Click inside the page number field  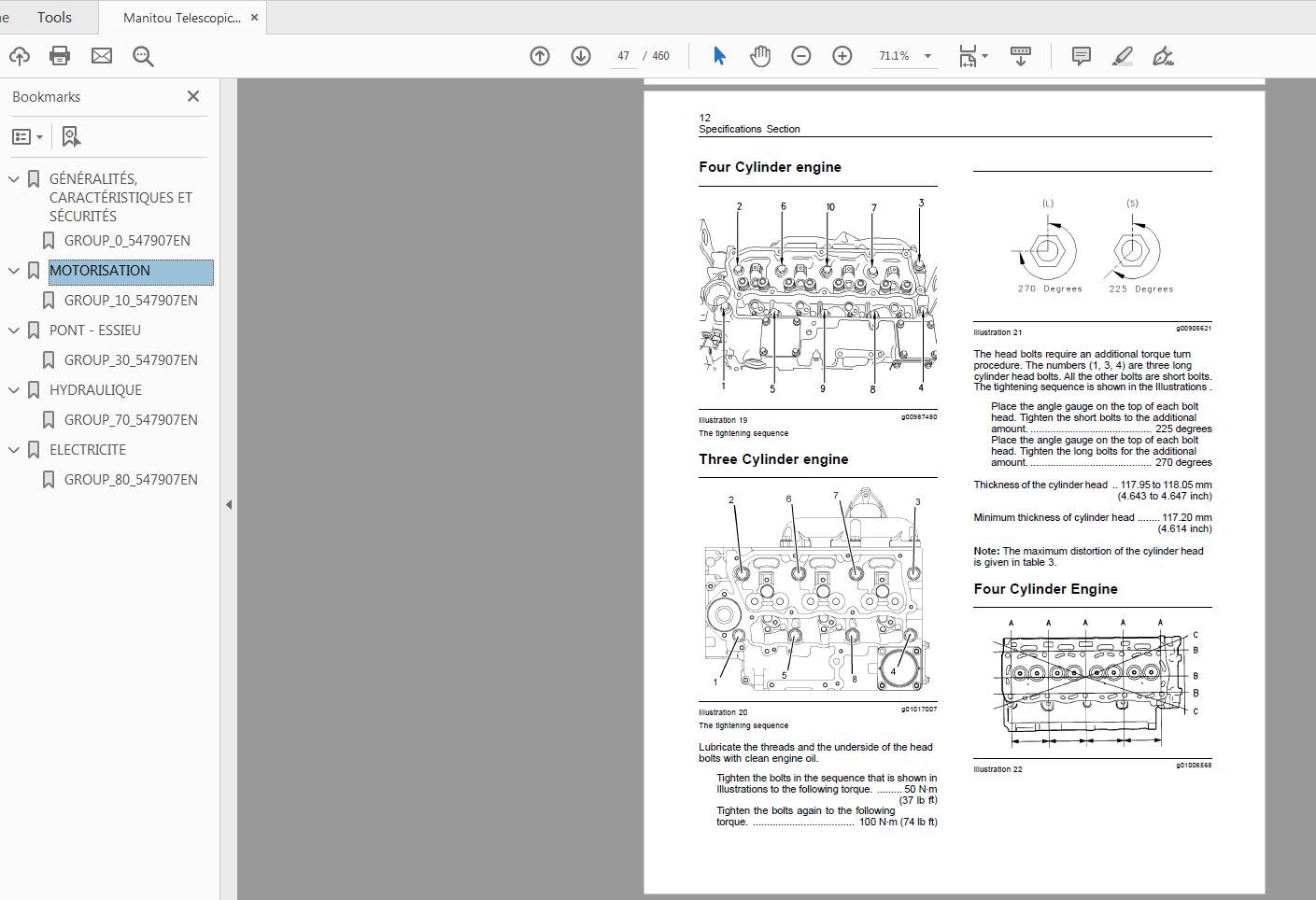pyautogui.click(x=623, y=56)
